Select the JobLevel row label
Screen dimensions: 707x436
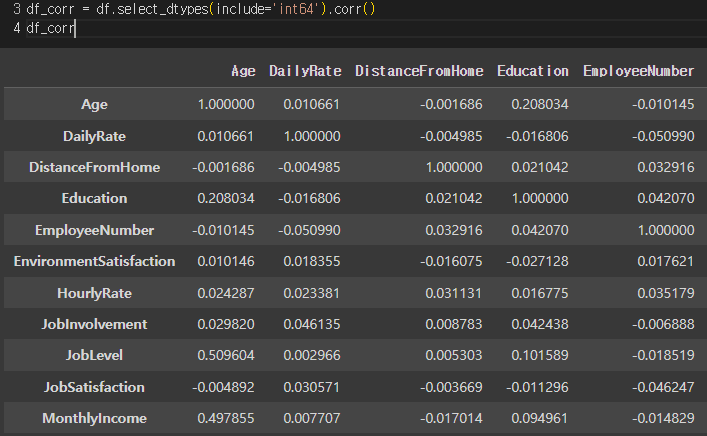click(x=94, y=355)
